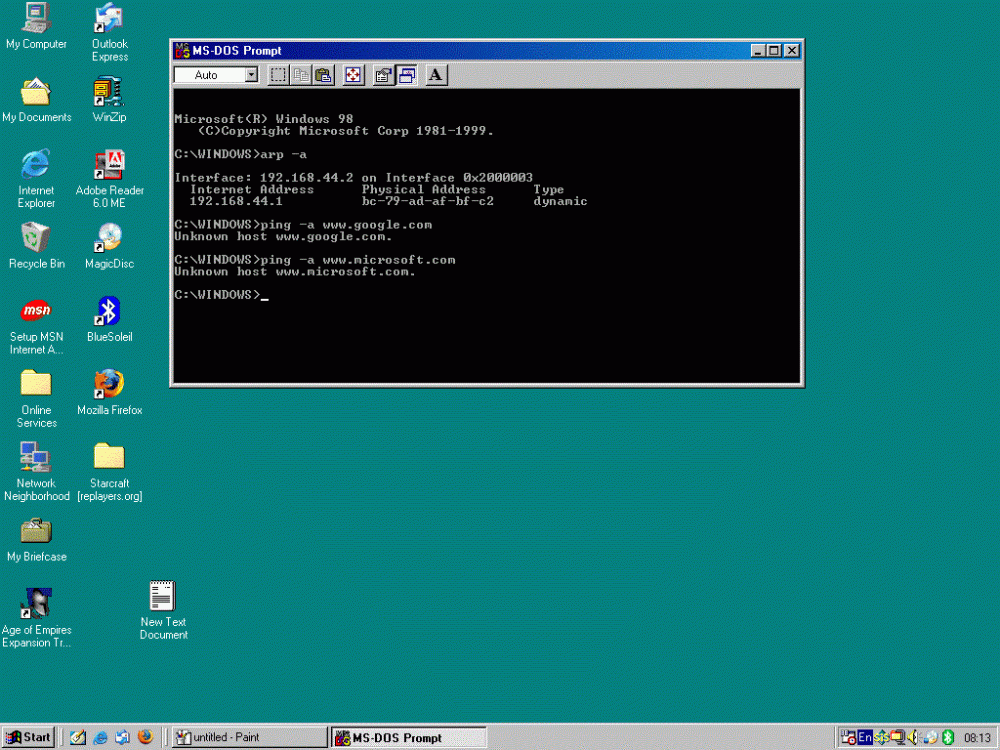Open MS-DOS Prompt Properties from toolbar

click(383, 75)
